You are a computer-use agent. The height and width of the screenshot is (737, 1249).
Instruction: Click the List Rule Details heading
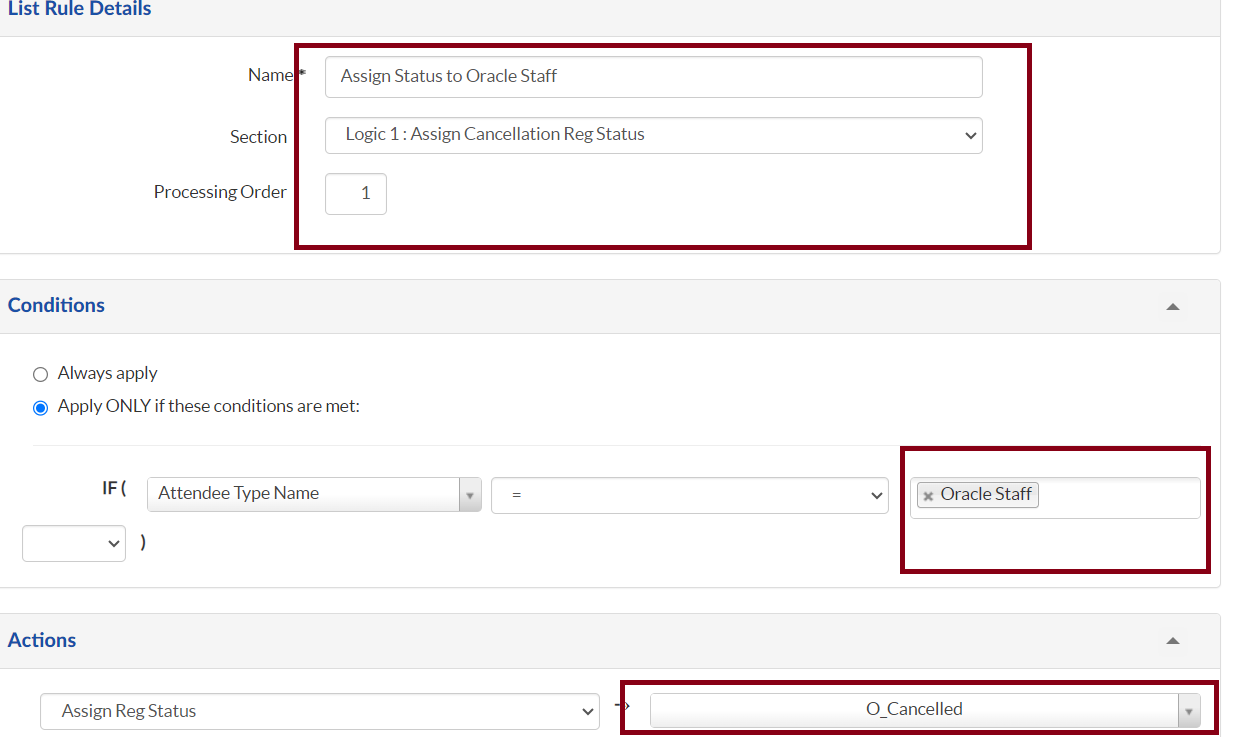pos(80,9)
